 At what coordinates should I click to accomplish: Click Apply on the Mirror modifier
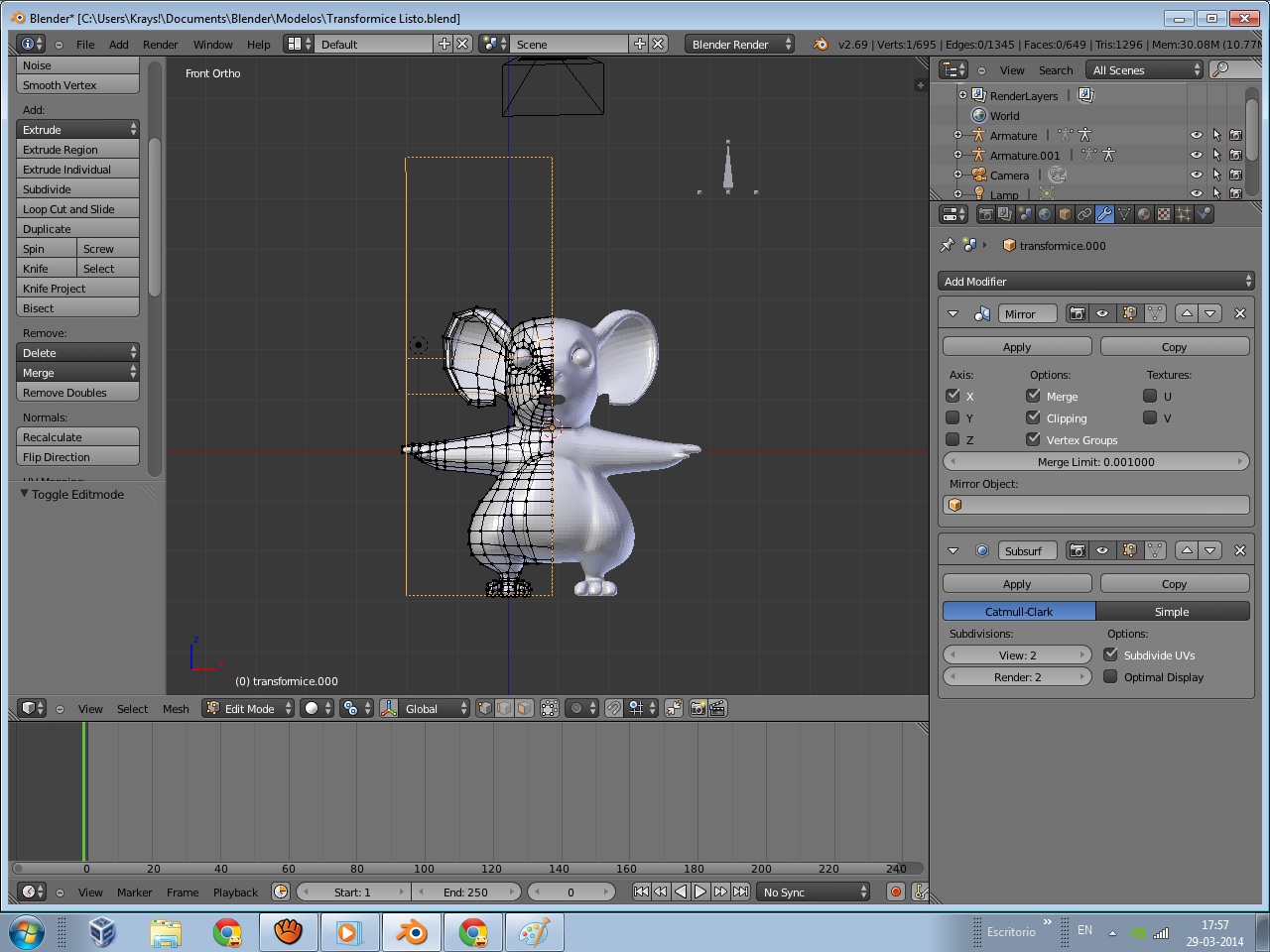(1017, 347)
